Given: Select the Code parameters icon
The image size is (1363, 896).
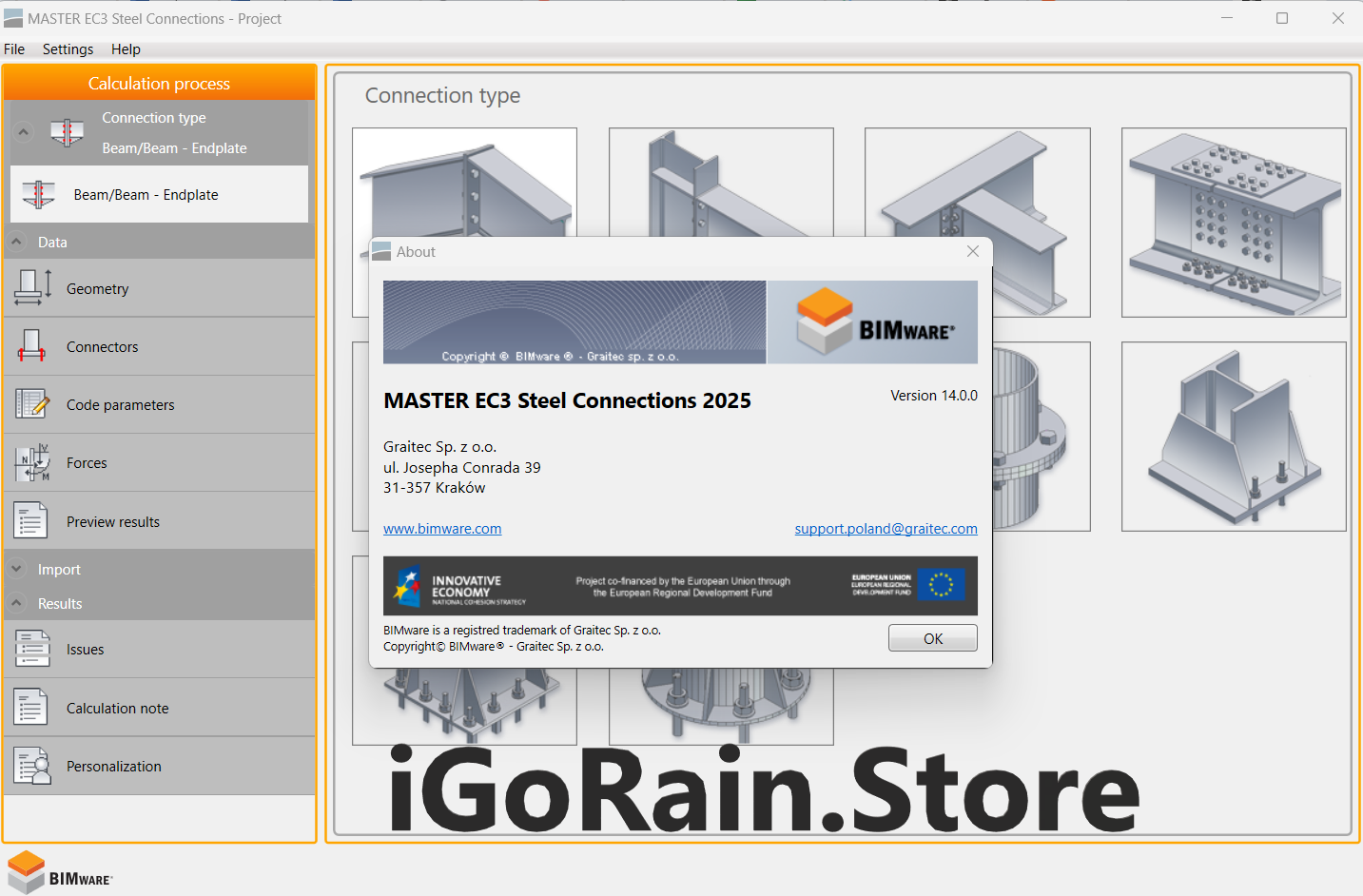Looking at the screenshot, I should [32, 404].
